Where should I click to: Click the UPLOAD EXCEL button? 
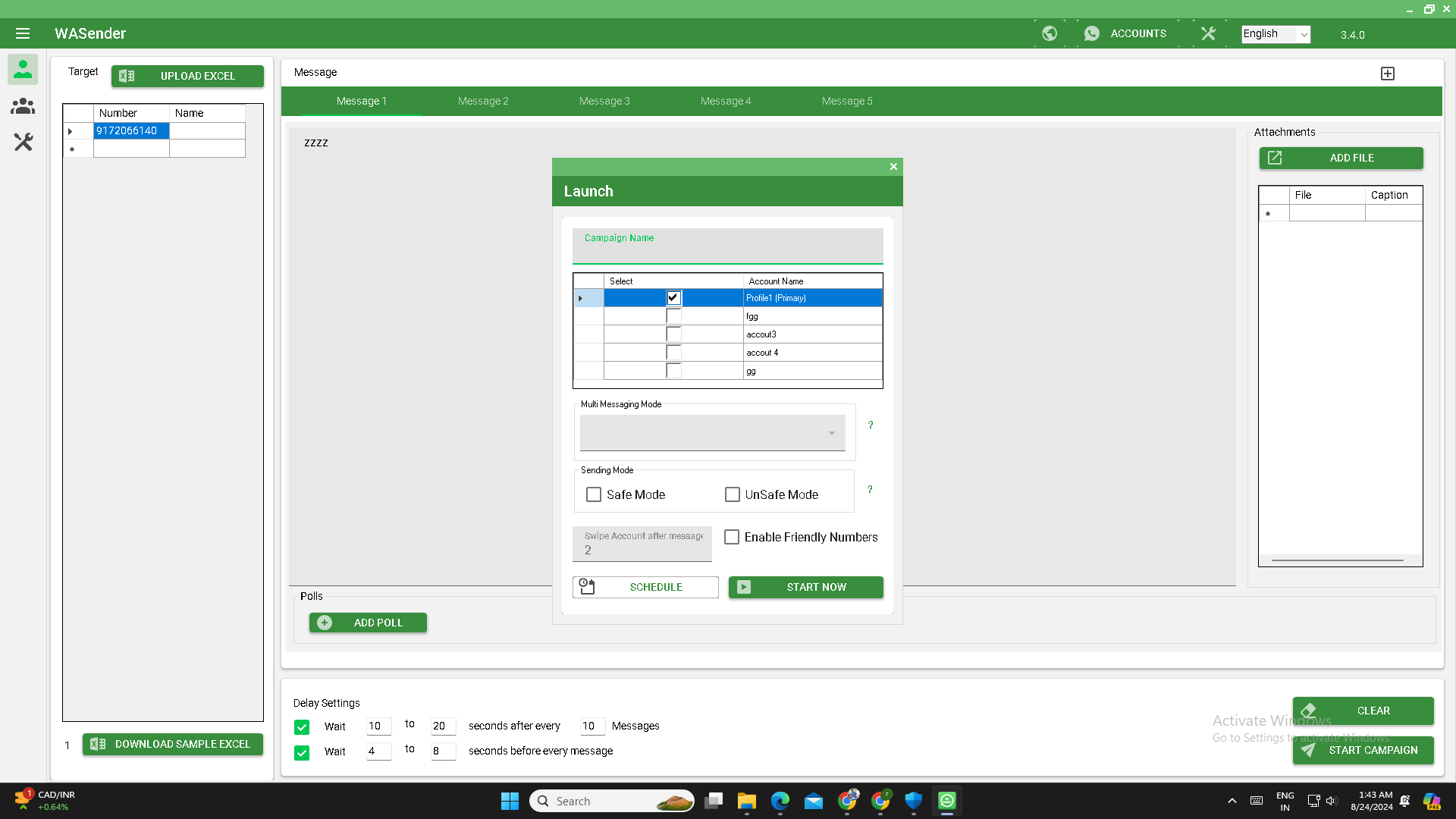coord(187,76)
